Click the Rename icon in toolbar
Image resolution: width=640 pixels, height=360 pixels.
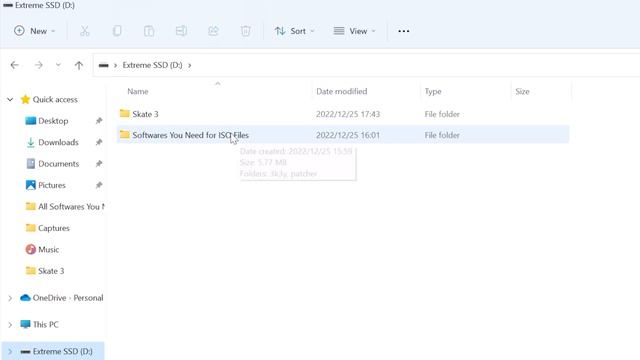[x=181, y=31]
